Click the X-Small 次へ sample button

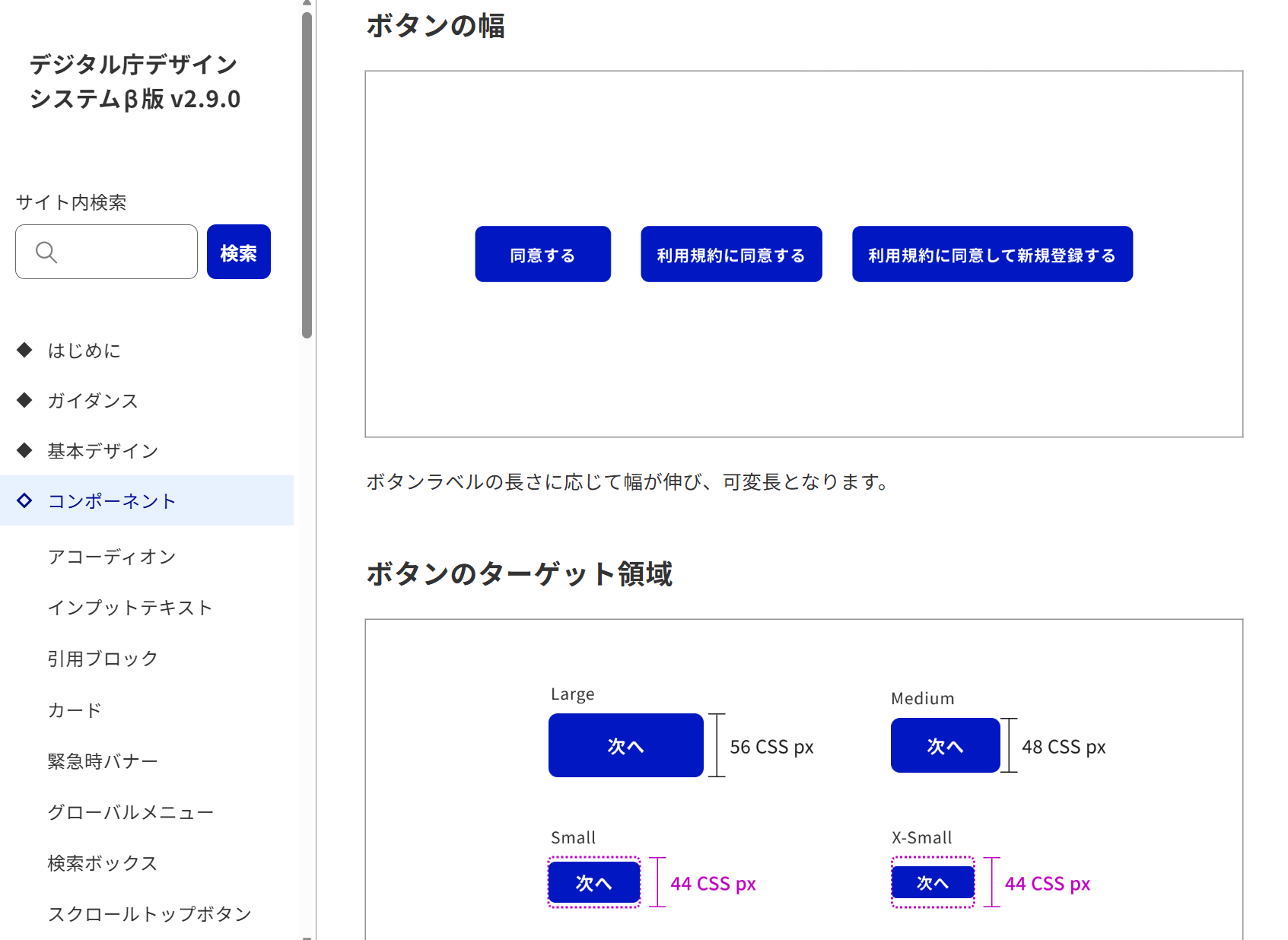click(x=932, y=882)
